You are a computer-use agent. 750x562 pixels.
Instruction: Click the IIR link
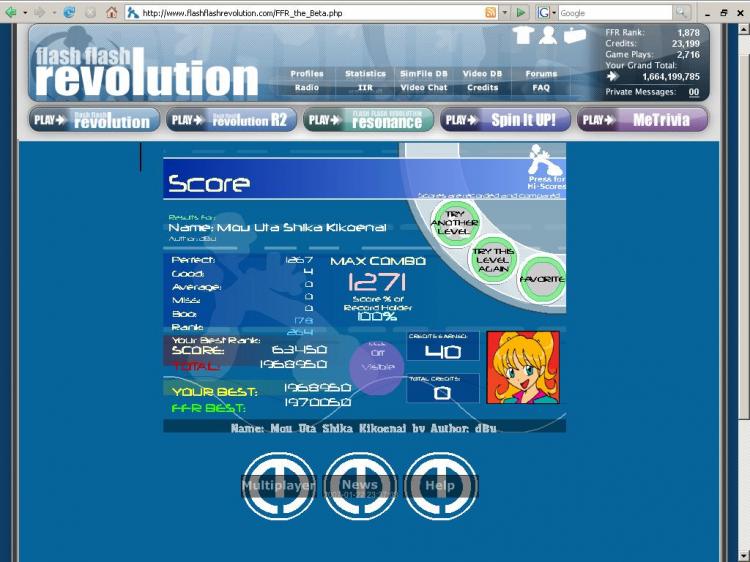pyautogui.click(x=365, y=88)
